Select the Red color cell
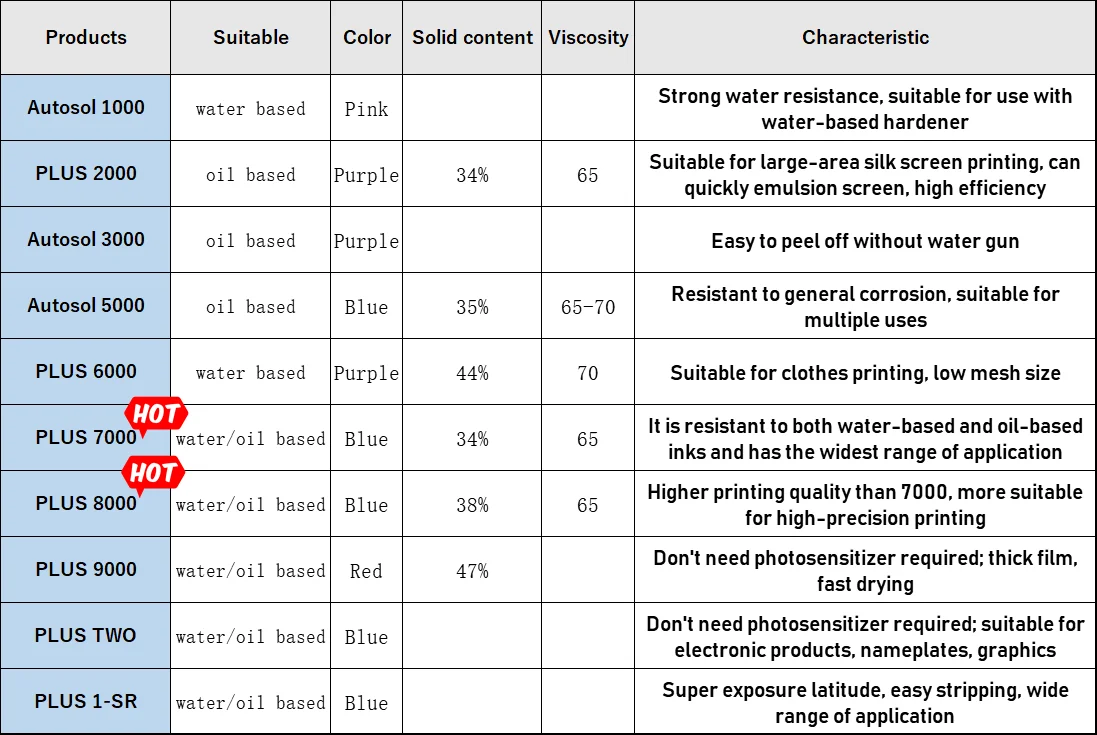Viewport: 1097px width, 735px height. click(366, 571)
